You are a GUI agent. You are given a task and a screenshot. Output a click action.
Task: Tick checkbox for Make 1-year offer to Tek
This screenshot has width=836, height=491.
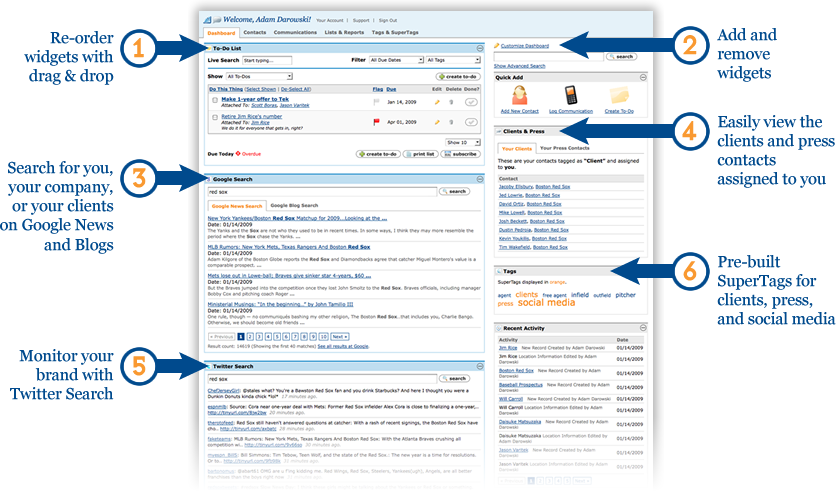[x=215, y=100]
